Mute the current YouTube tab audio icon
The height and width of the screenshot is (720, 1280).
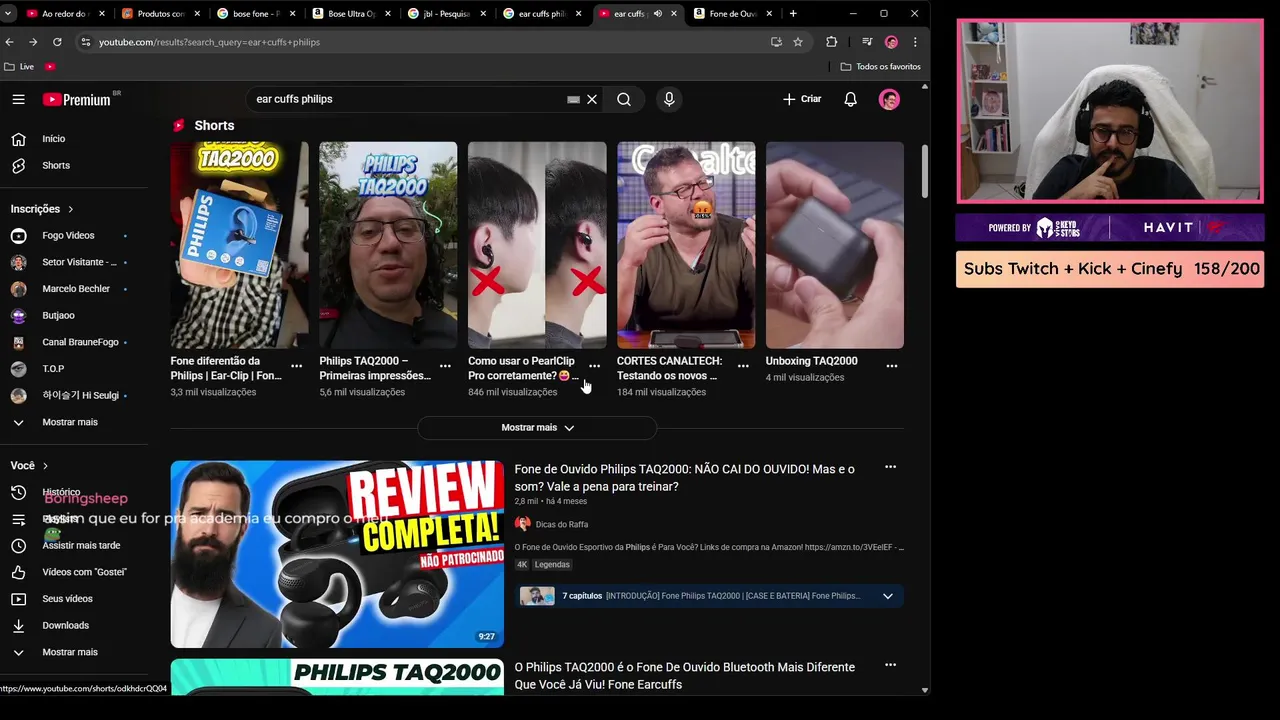pos(657,14)
